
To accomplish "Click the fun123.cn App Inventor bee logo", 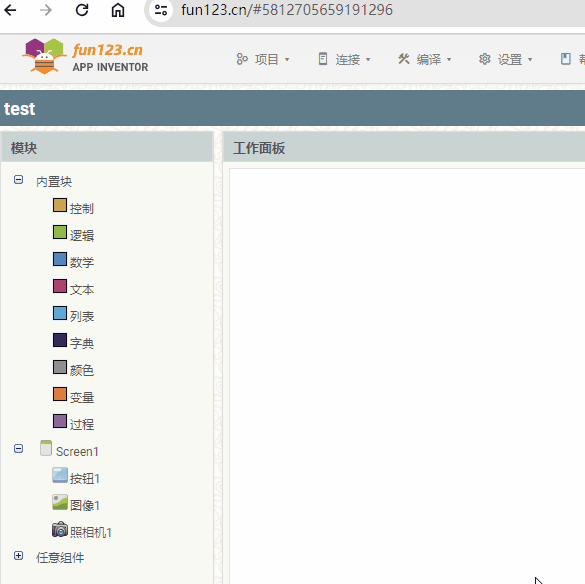I will point(44,56).
